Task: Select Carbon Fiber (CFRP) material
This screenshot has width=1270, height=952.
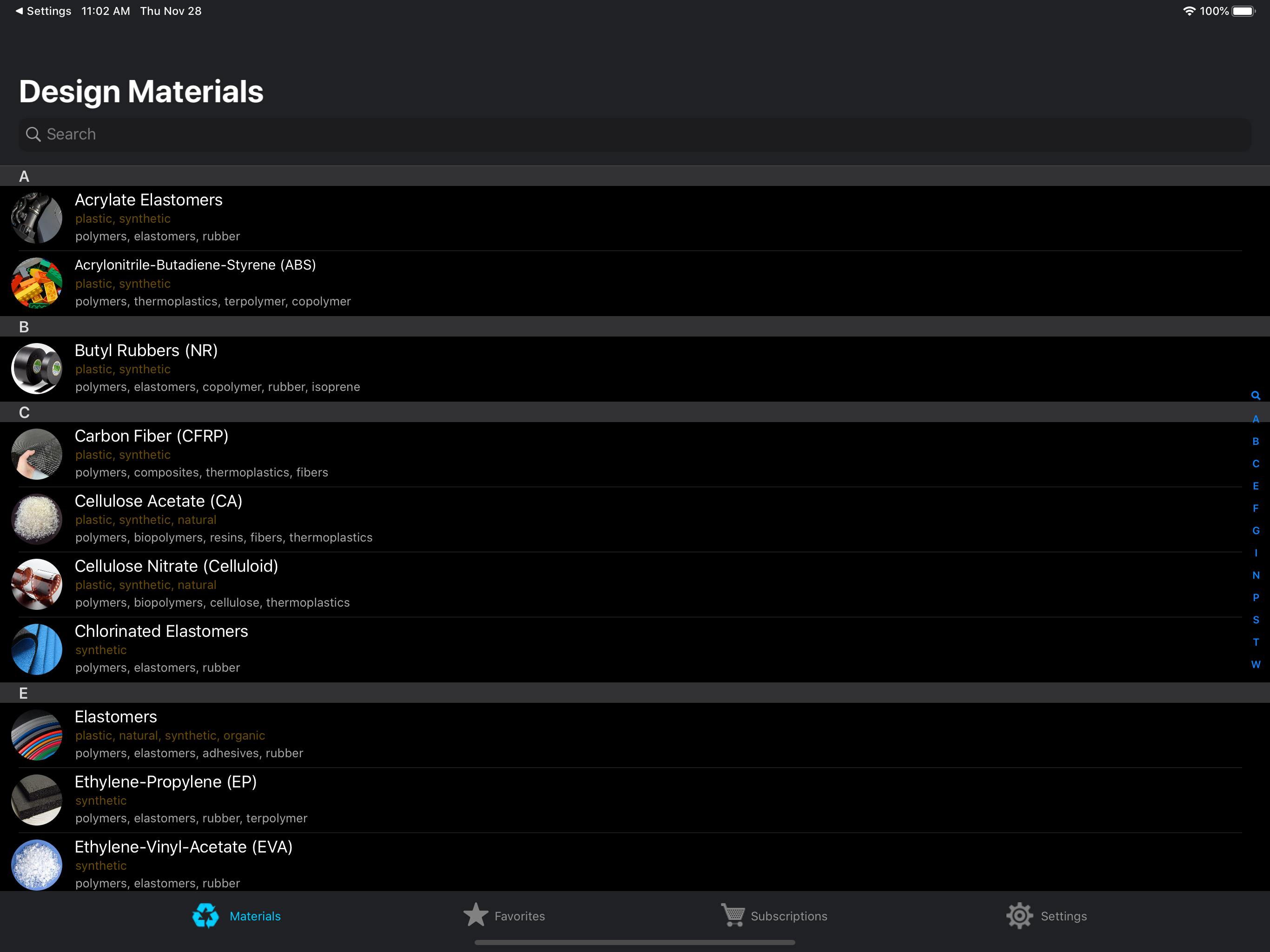Action: (152, 436)
